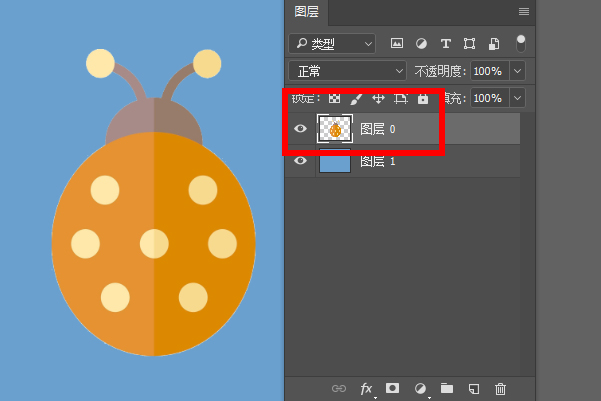Toggle the layer filtering switch
601x401 pixels.
521,43
